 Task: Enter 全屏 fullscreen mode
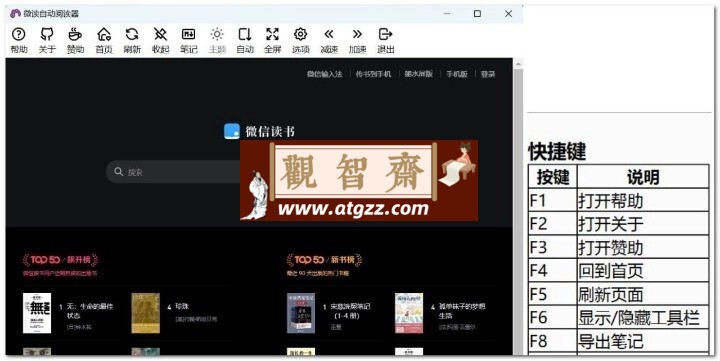point(272,34)
